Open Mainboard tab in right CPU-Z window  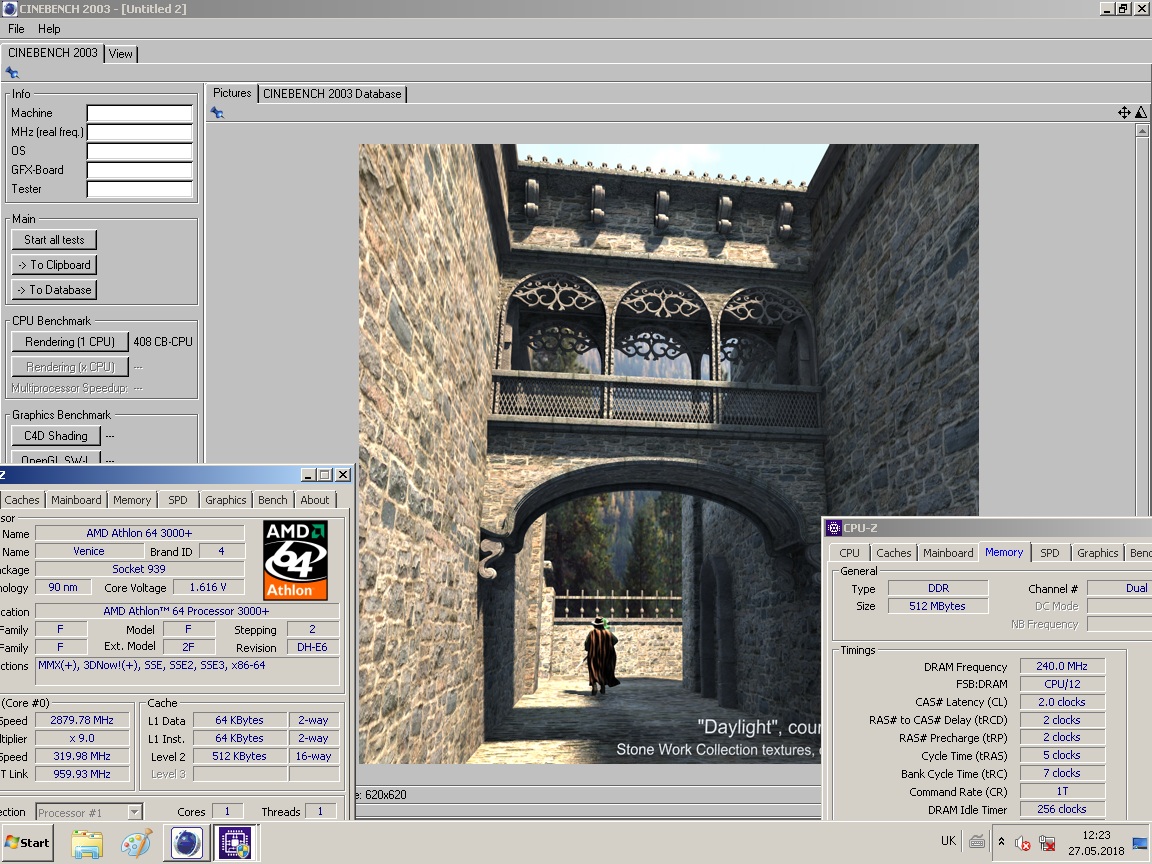948,552
